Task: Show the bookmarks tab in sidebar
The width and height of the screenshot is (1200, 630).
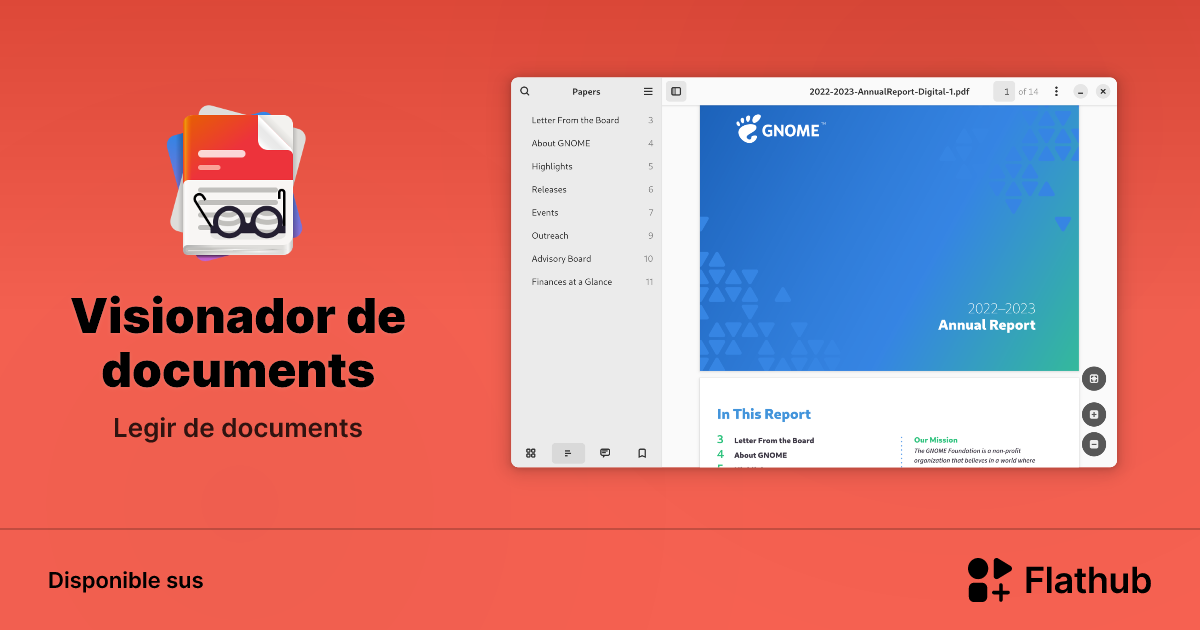Action: click(642, 453)
